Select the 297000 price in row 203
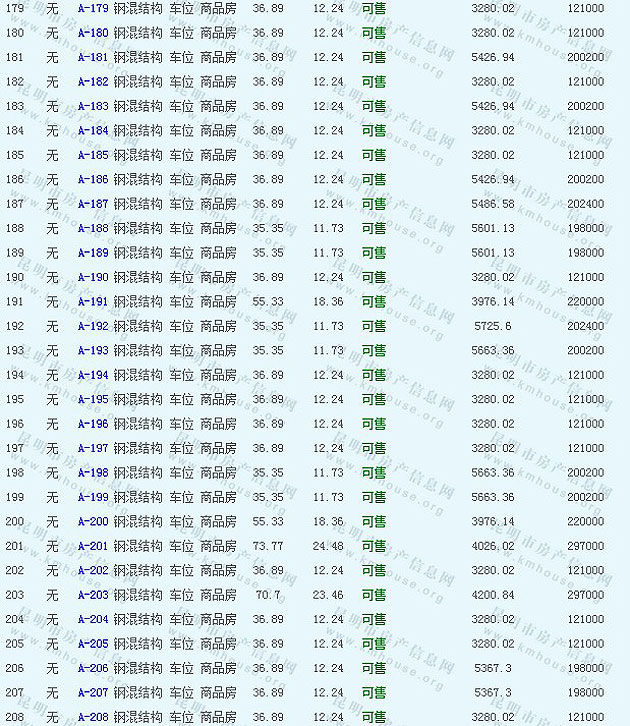 [585, 595]
